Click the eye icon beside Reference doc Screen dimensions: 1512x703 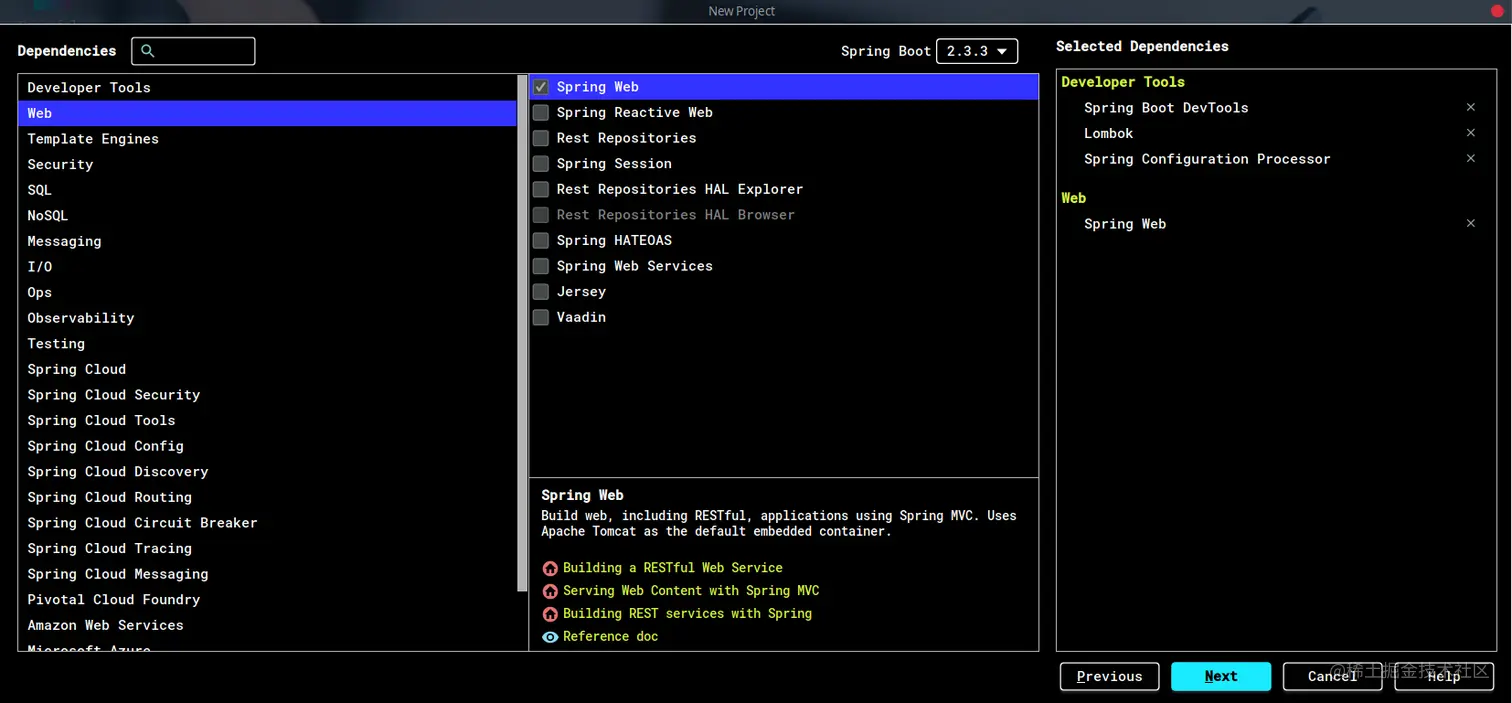[x=550, y=637]
